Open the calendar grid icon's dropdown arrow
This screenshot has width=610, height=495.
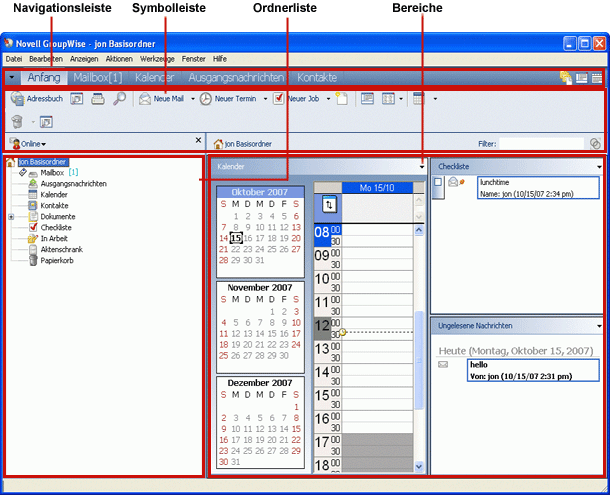click(x=435, y=99)
